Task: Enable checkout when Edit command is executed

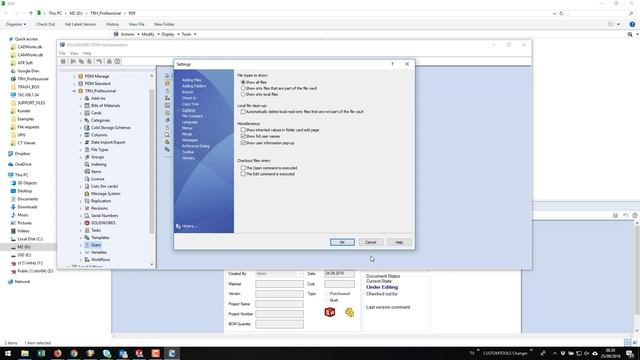Action: click(x=243, y=174)
